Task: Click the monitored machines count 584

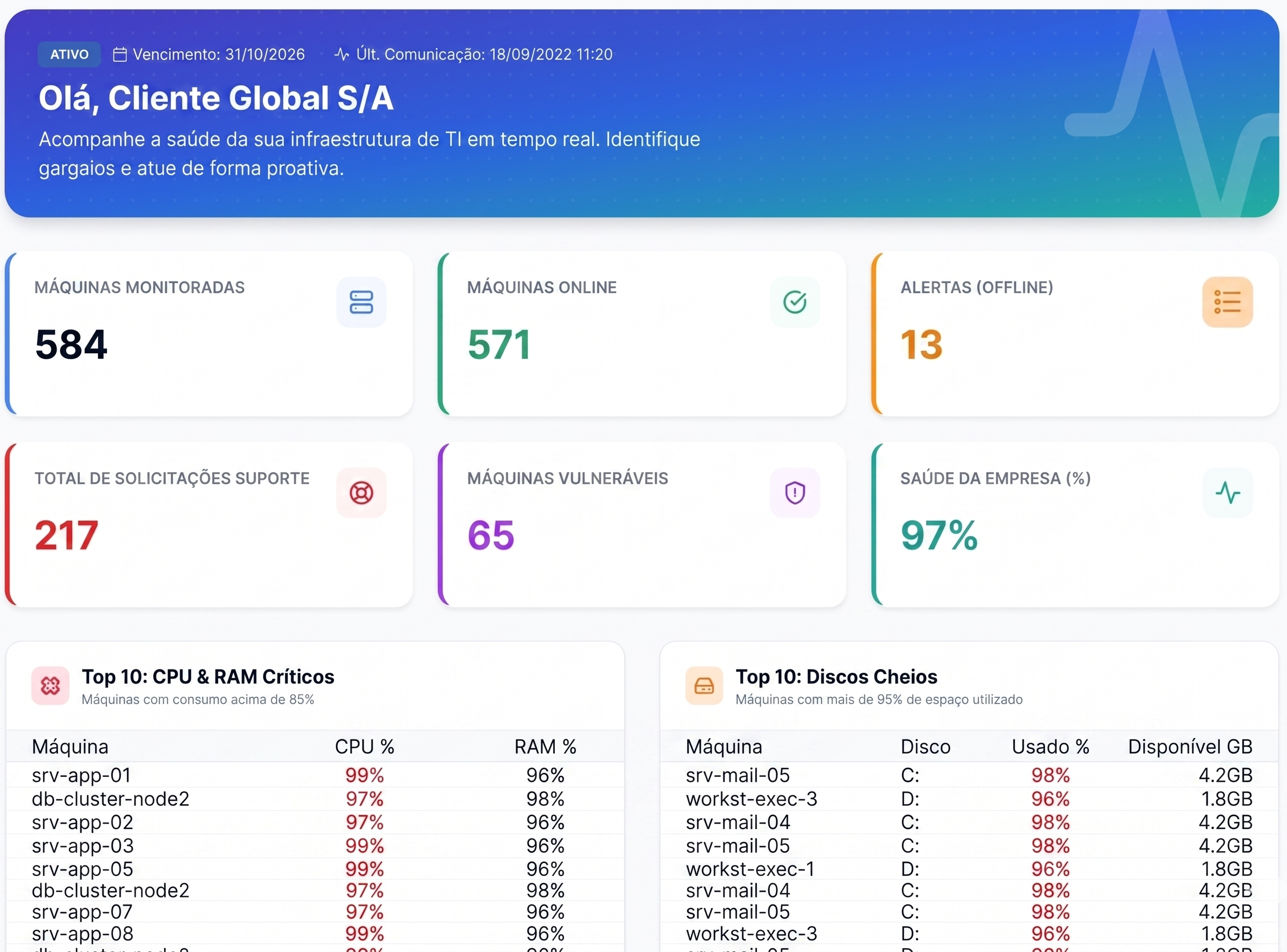Action: [x=72, y=345]
